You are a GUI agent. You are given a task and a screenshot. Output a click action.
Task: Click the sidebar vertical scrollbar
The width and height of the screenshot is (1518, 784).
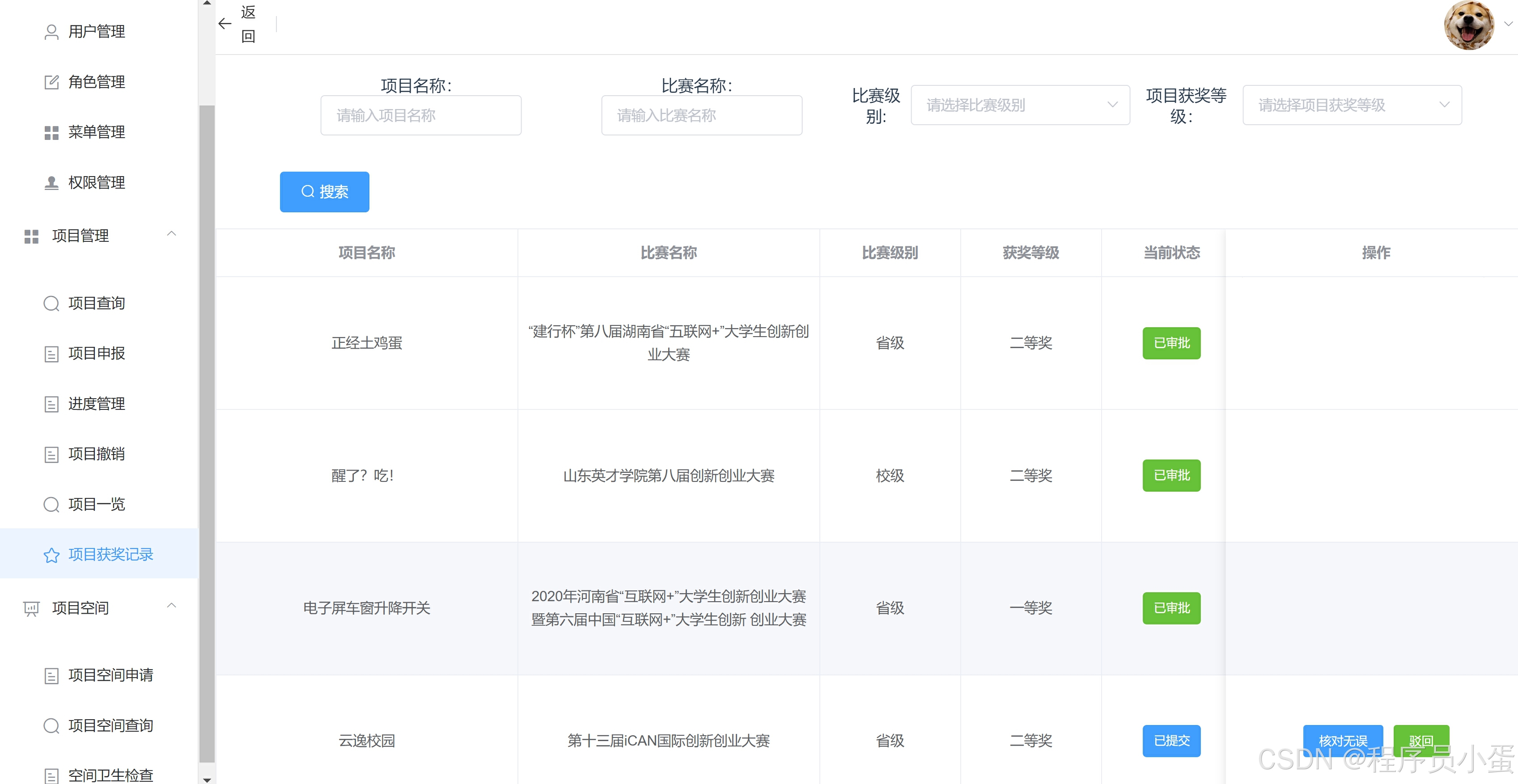pos(206,412)
